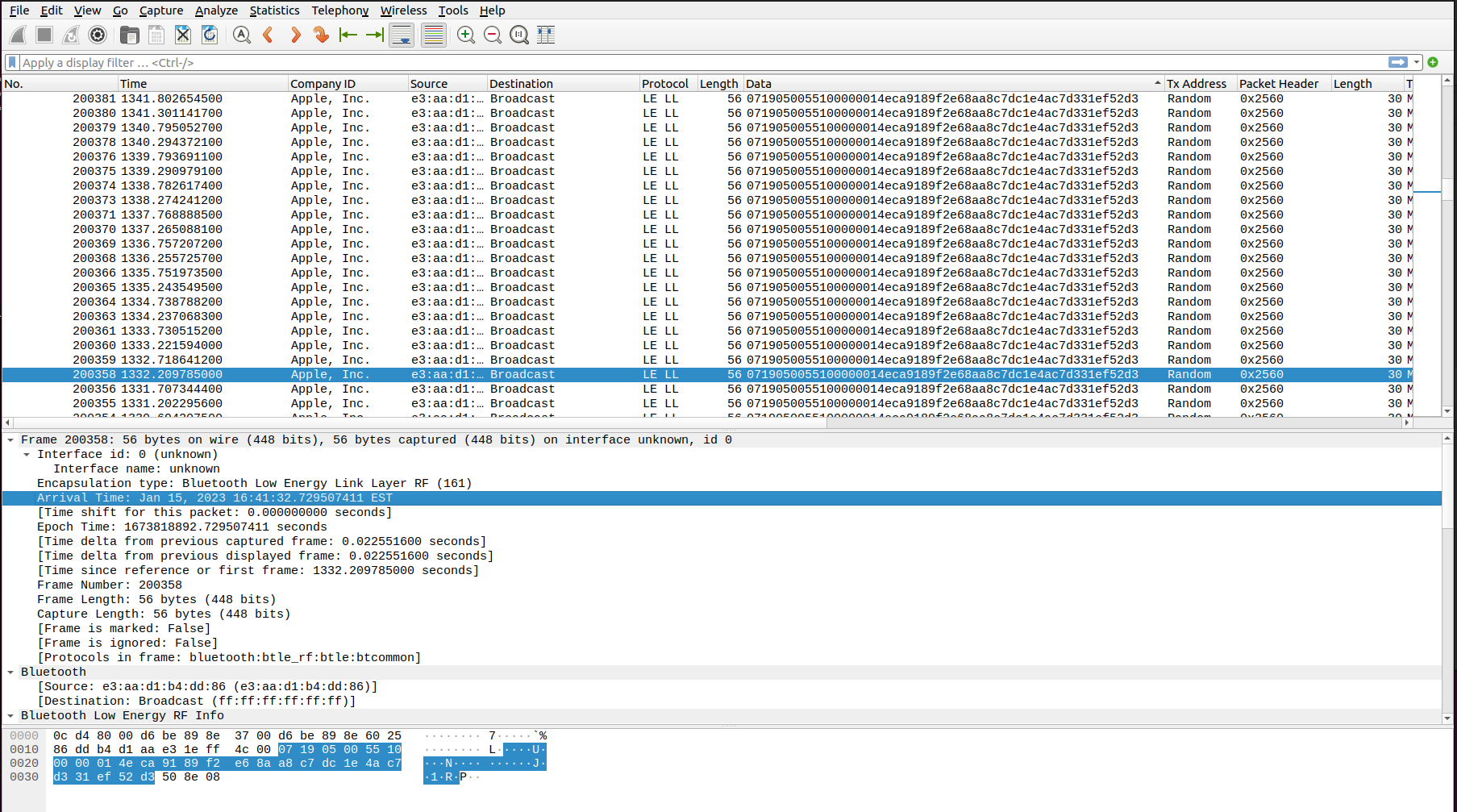Image resolution: width=1457 pixels, height=812 pixels.
Task: Click the open capture file icon
Action: pos(129,35)
